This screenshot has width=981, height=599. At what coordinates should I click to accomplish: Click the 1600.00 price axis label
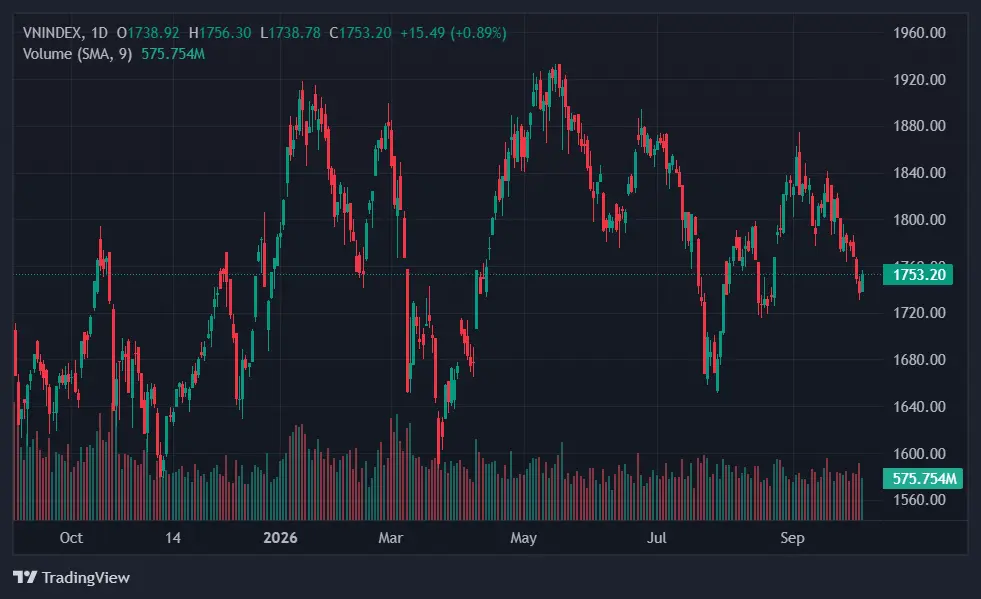(919, 454)
